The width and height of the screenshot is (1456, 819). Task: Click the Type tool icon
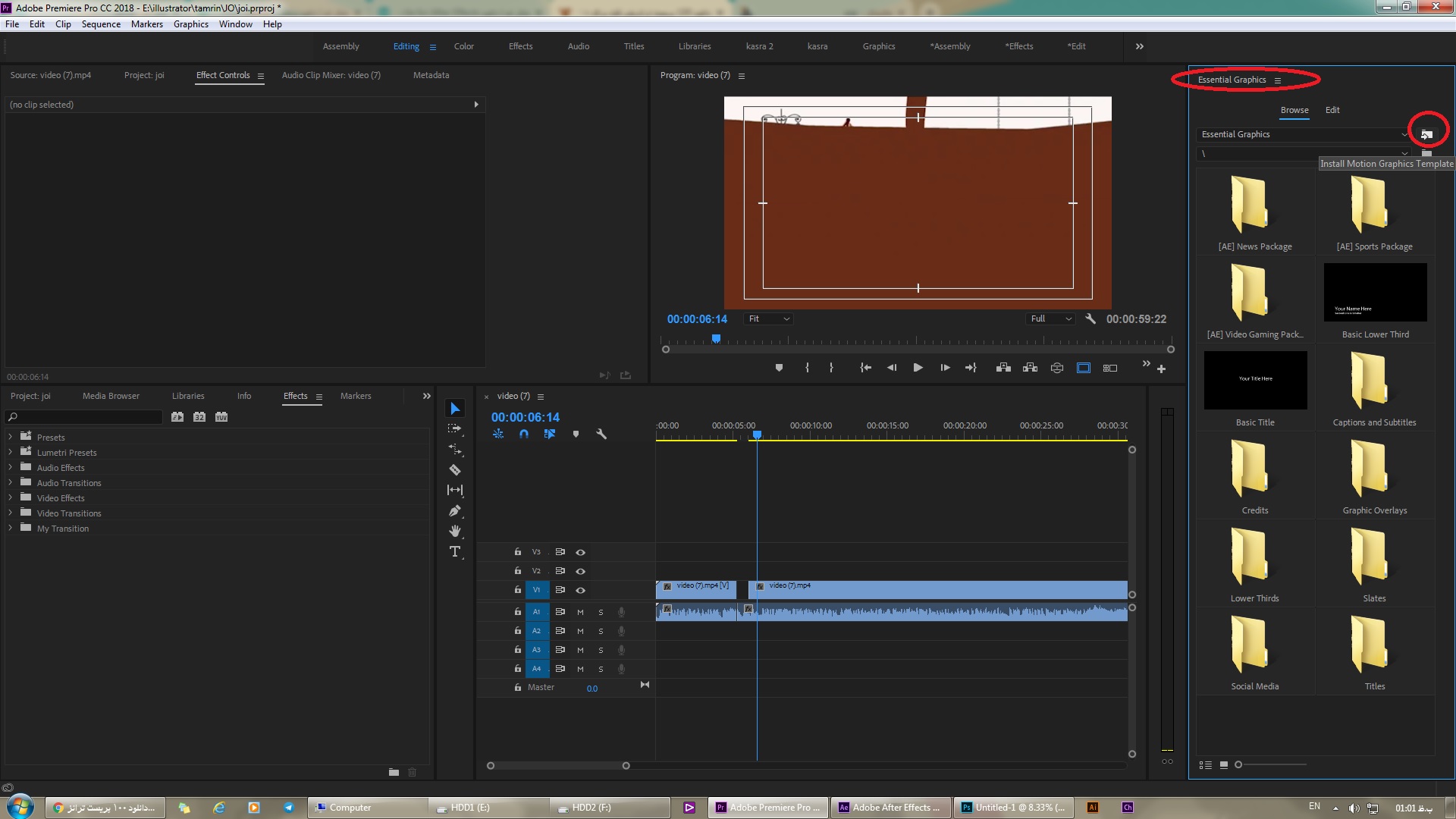(455, 551)
